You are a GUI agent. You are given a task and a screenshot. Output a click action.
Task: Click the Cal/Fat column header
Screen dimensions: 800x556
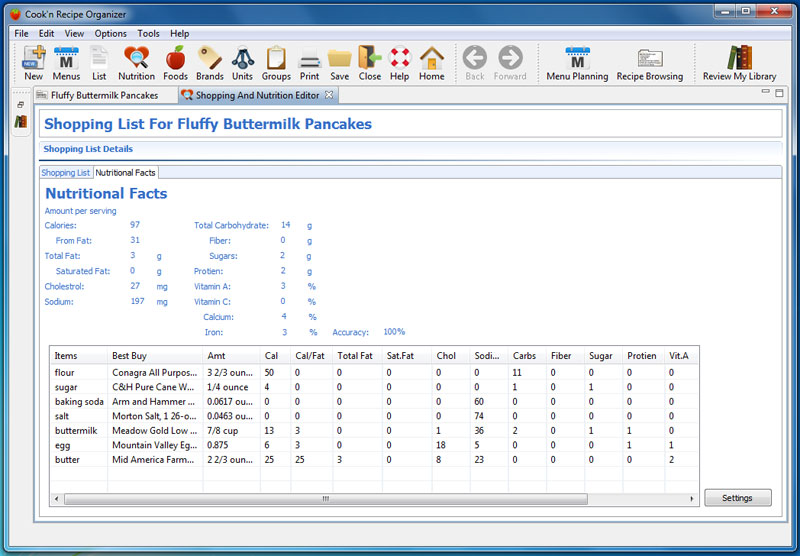pos(311,356)
